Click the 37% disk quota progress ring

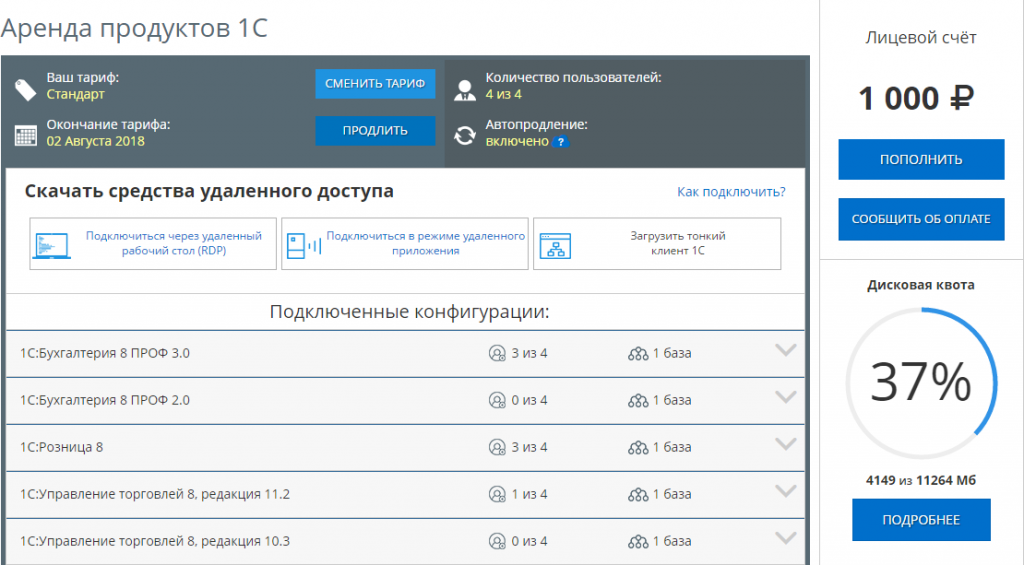point(921,383)
